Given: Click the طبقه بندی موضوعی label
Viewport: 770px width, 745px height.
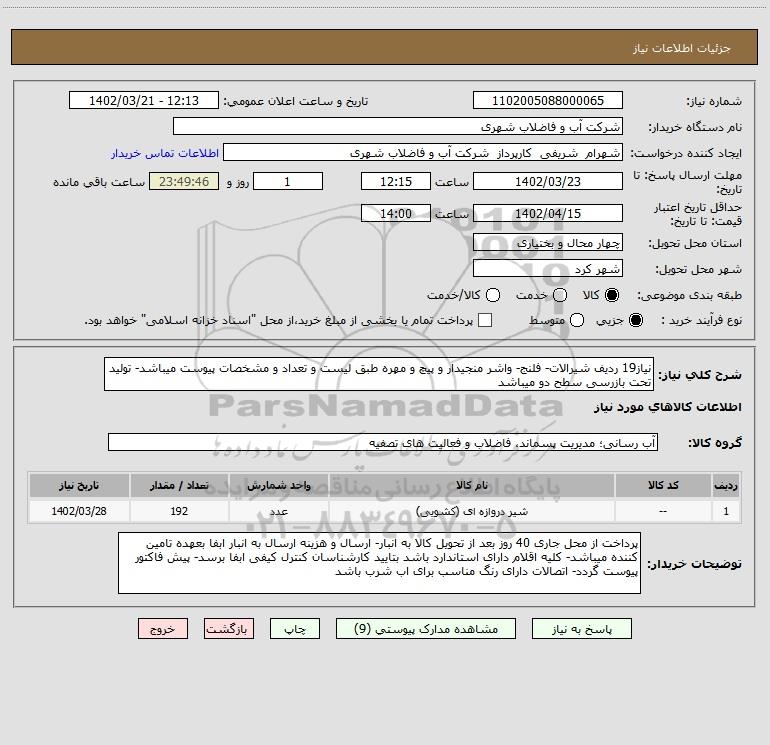Looking at the screenshot, I should pyautogui.click(x=689, y=295).
